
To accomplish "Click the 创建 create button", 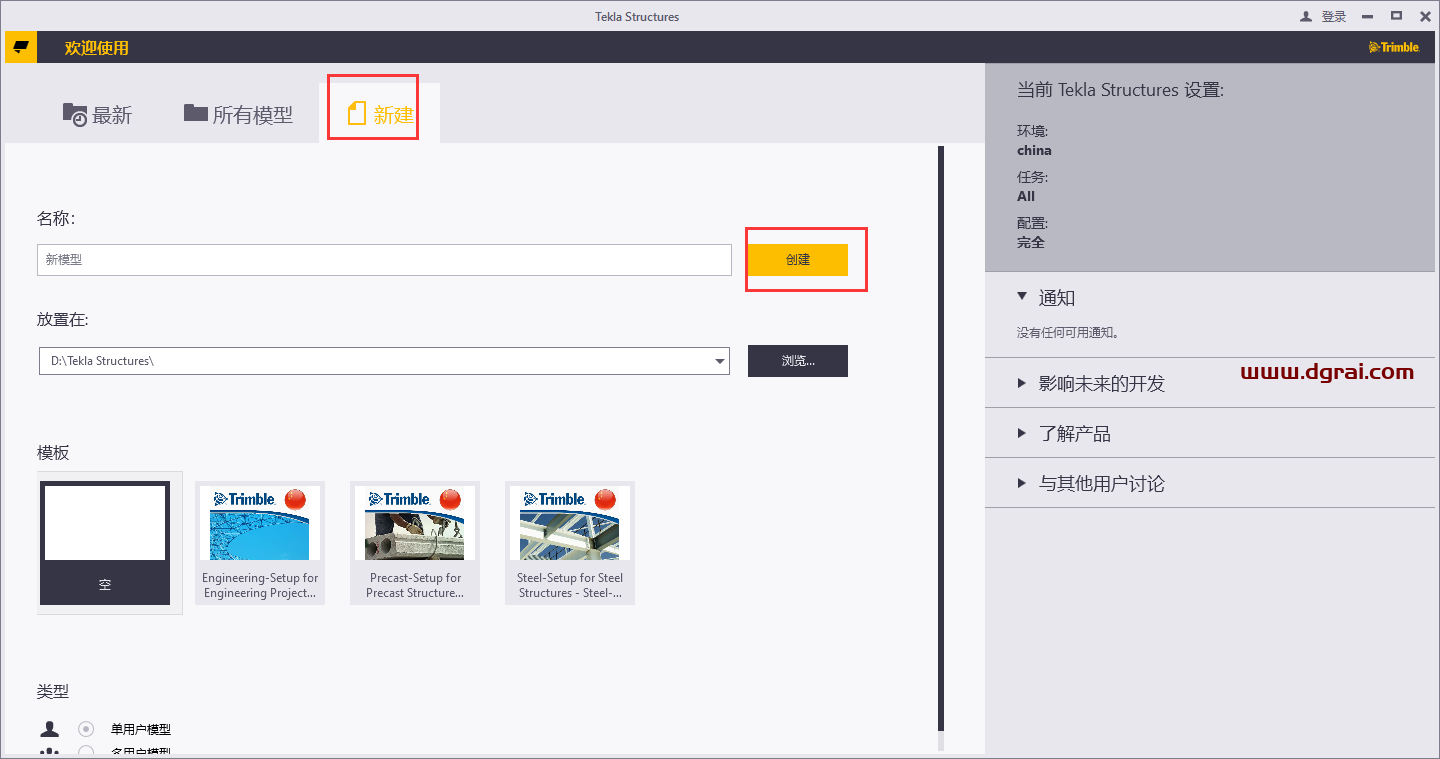I will pos(798,260).
